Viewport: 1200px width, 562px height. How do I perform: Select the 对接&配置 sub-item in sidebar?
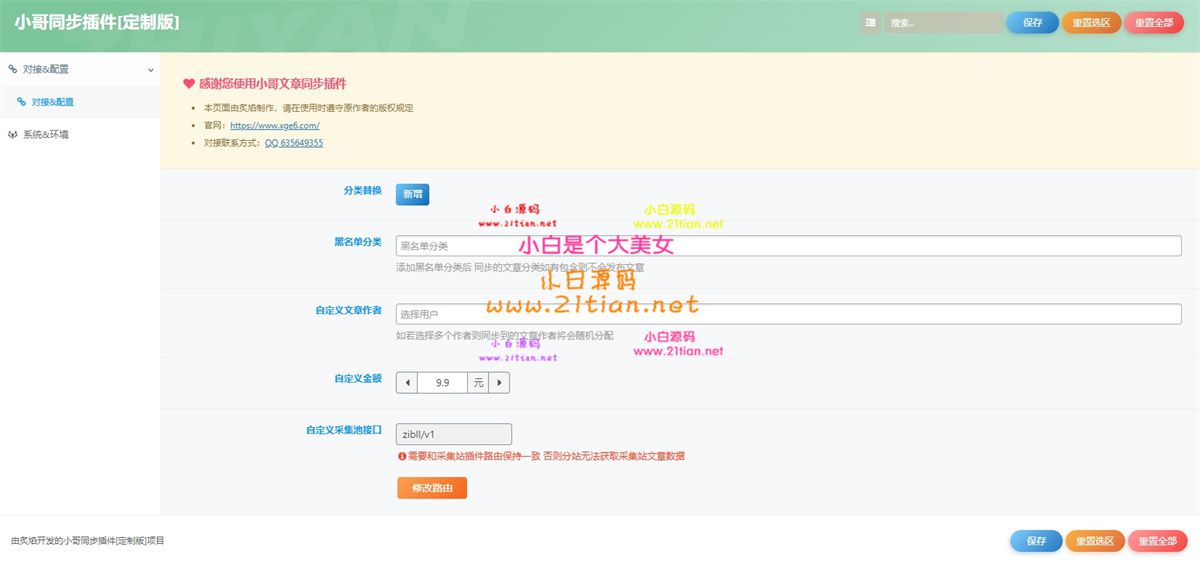[52, 102]
